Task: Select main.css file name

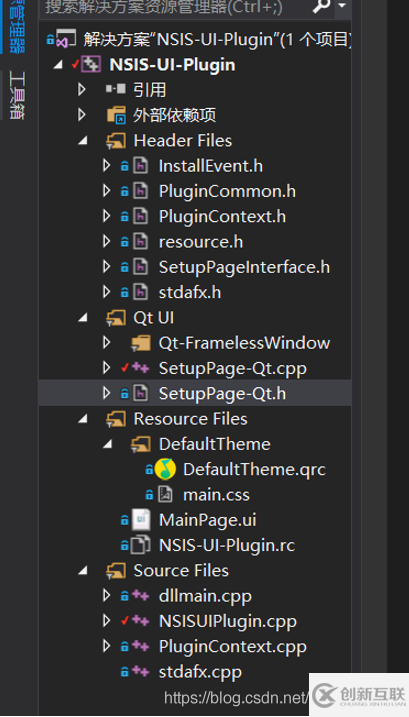Action: click(x=216, y=495)
